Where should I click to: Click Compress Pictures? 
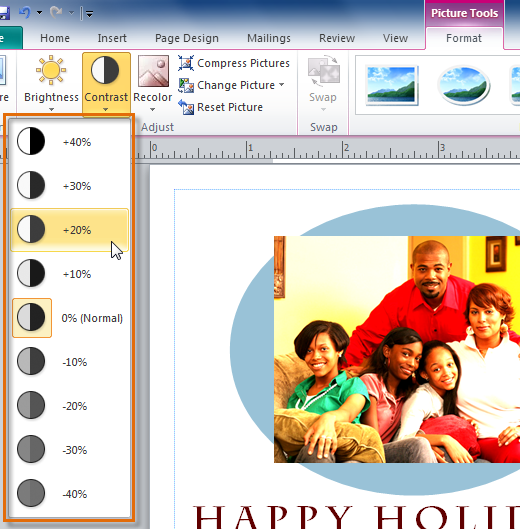point(234,63)
